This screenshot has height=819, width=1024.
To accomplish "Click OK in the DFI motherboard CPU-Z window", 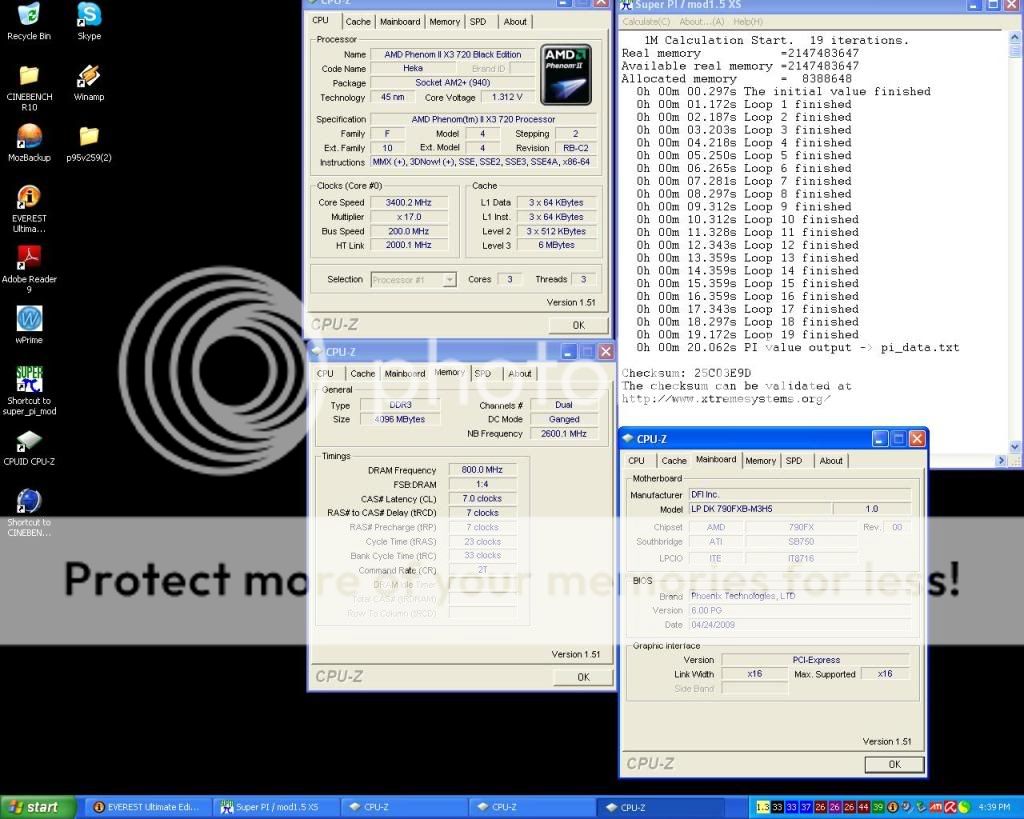I will (894, 764).
